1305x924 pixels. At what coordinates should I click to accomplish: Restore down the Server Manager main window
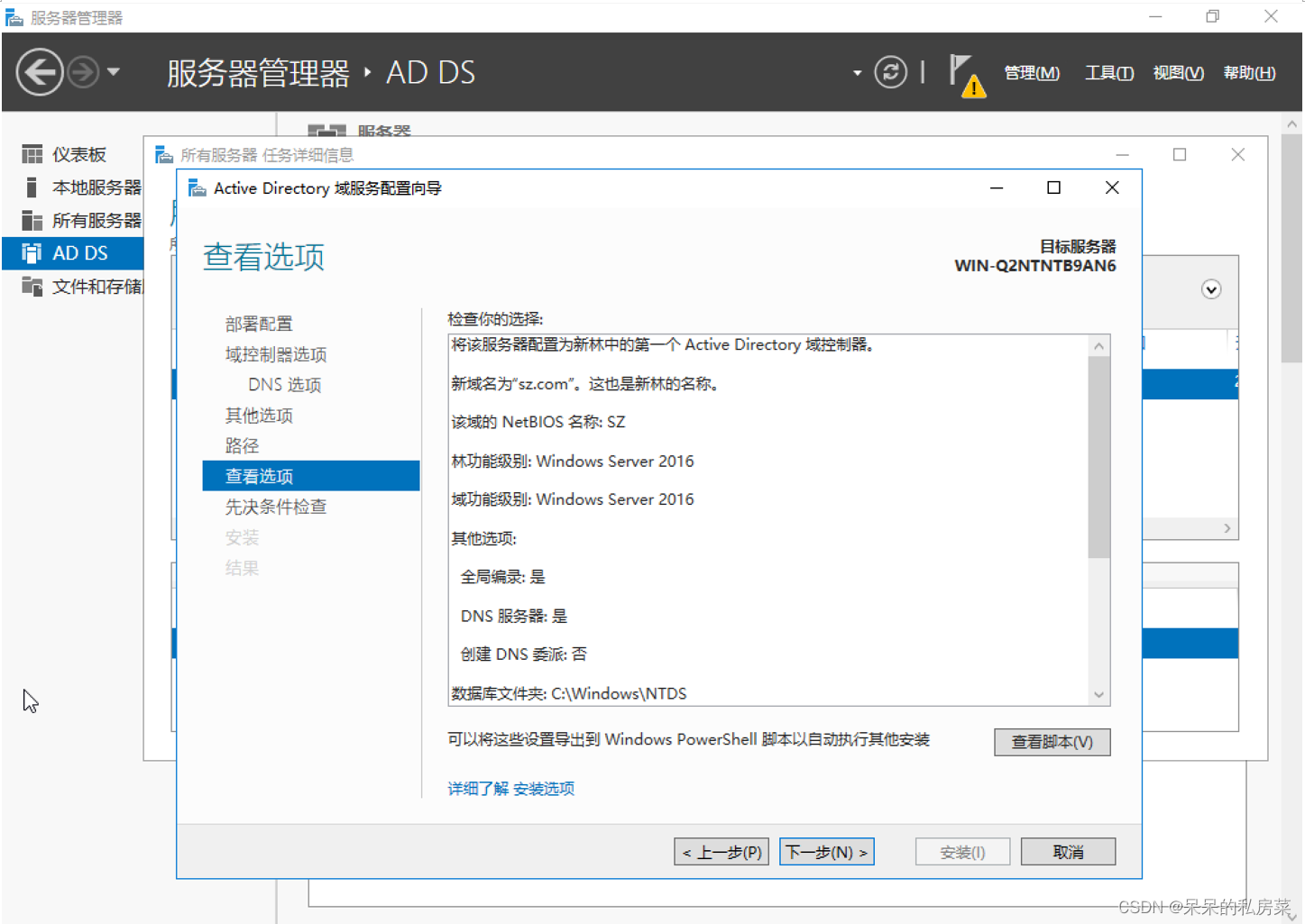1213,16
